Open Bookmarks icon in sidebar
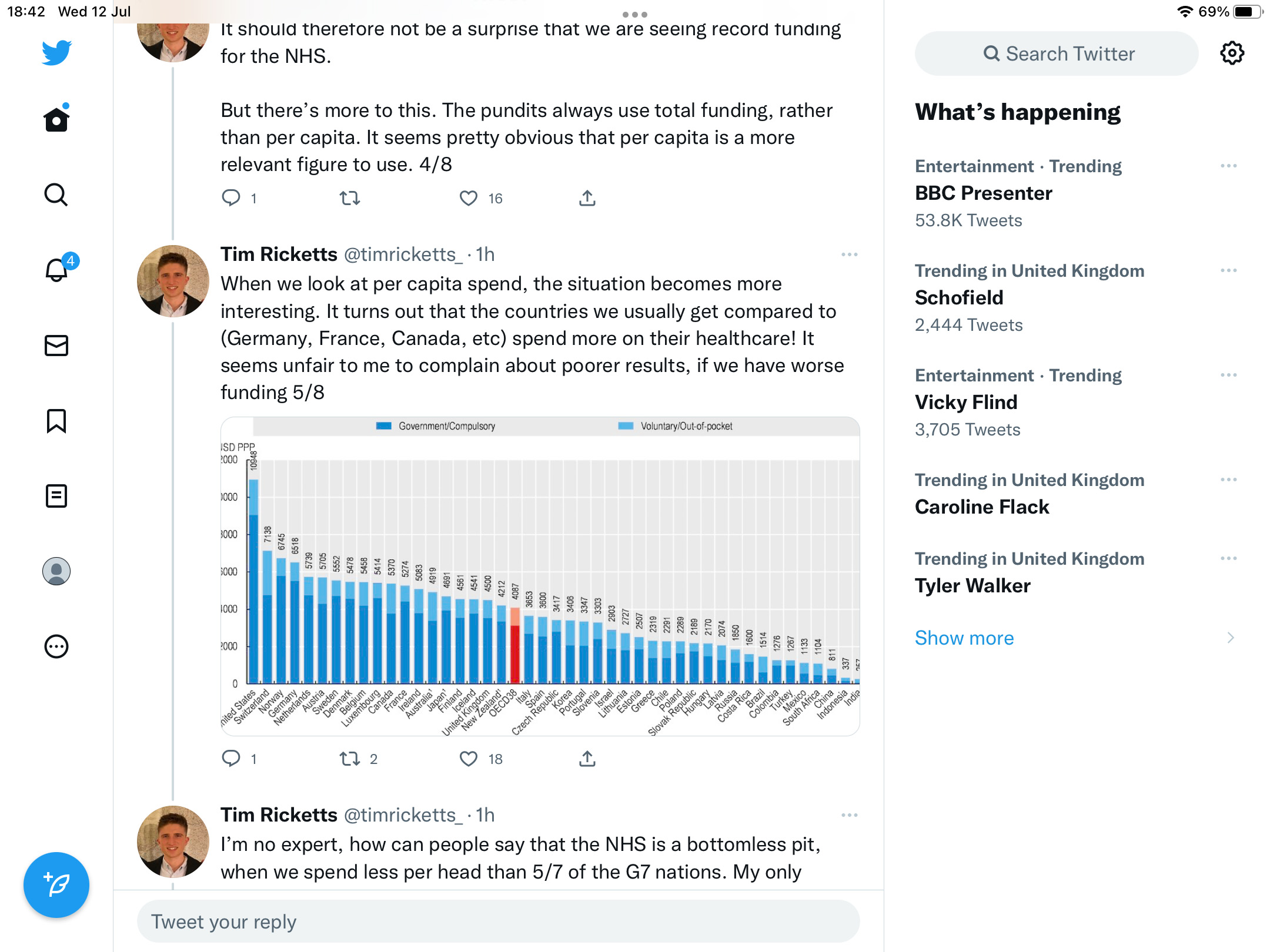The height and width of the screenshot is (952, 1270). [x=56, y=421]
